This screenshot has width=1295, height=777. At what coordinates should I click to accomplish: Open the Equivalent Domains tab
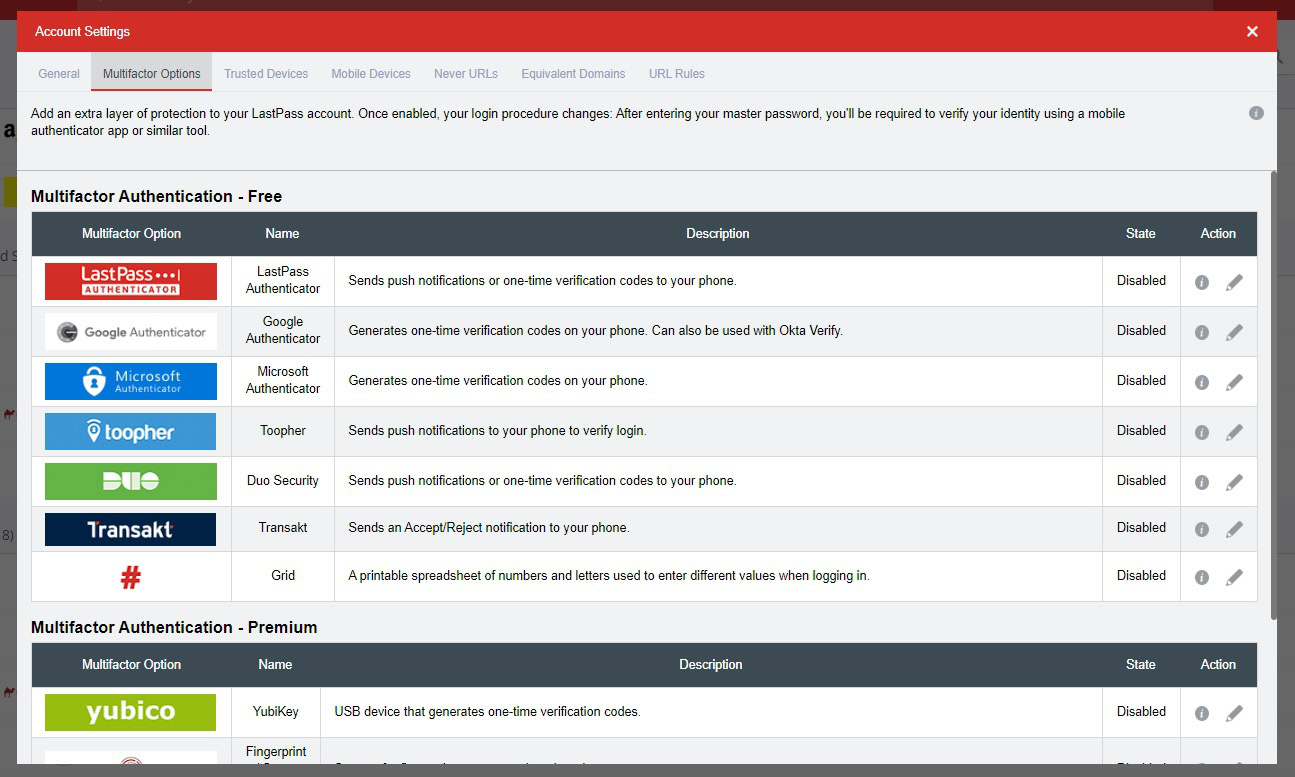573,74
